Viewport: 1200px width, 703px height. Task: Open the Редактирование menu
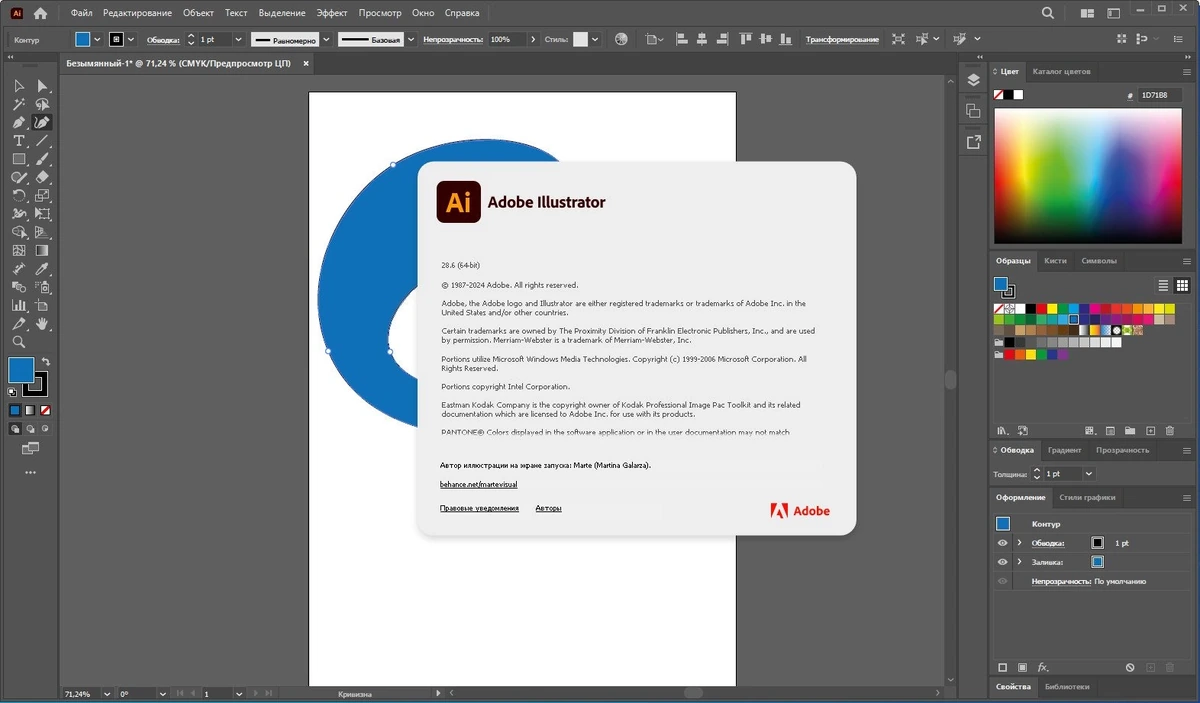(x=137, y=14)
